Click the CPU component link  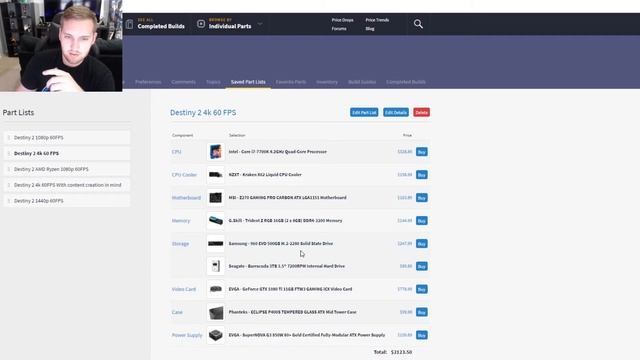coord(176,152)
